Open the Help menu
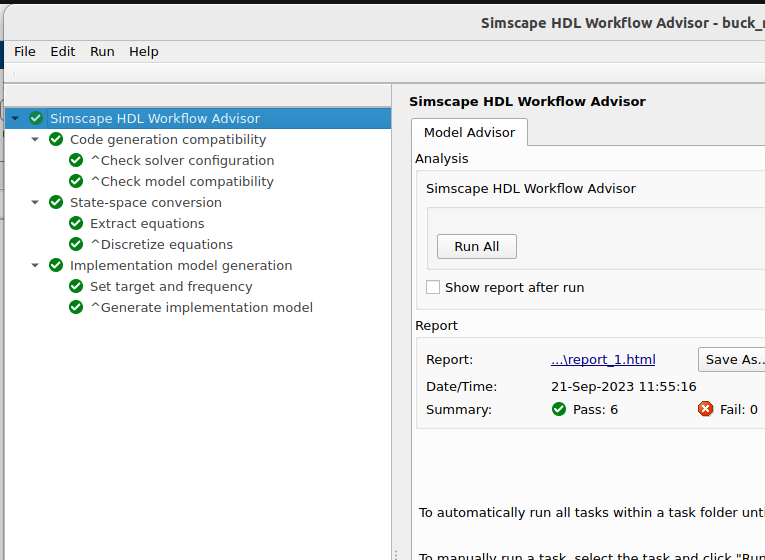765x560 pixels. pos(143,52)
